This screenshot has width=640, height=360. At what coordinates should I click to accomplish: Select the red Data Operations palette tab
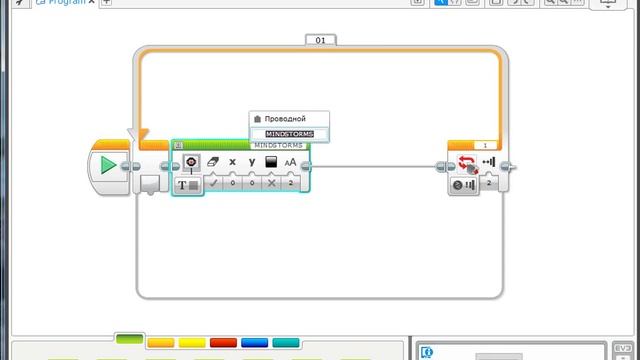(223, 343)
